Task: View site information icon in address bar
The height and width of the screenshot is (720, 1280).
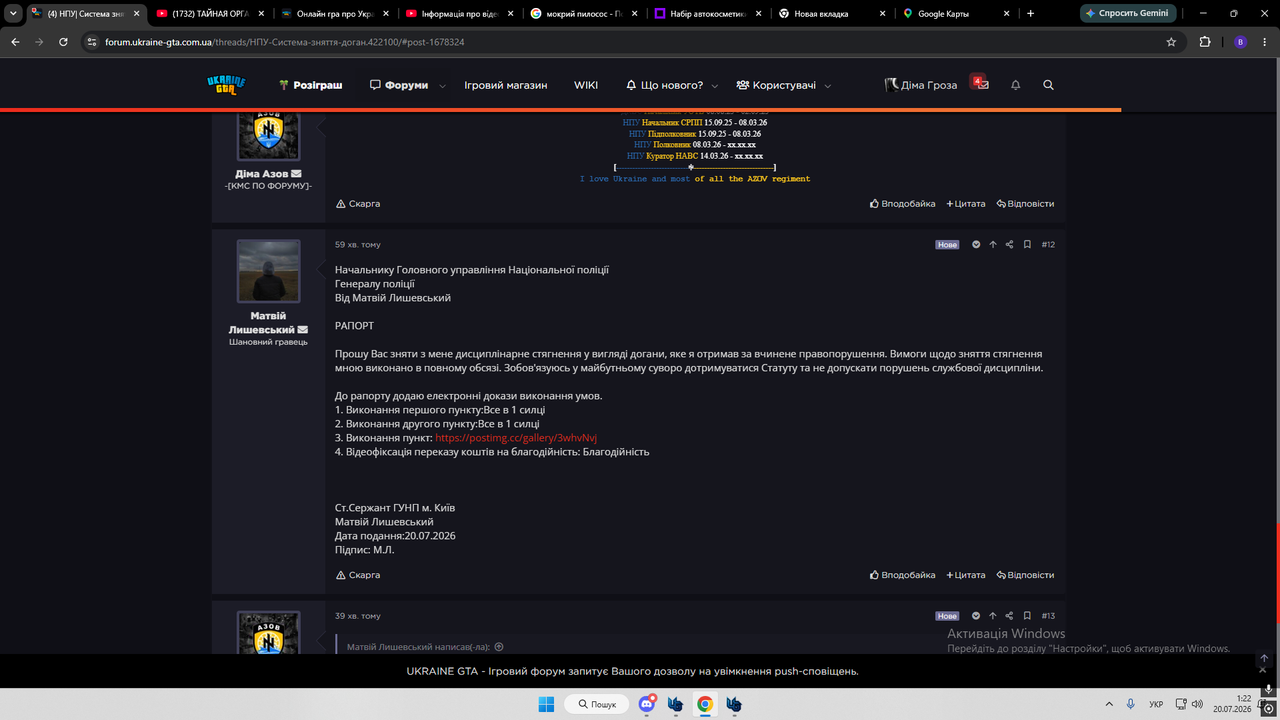Action: click(92, 42)
